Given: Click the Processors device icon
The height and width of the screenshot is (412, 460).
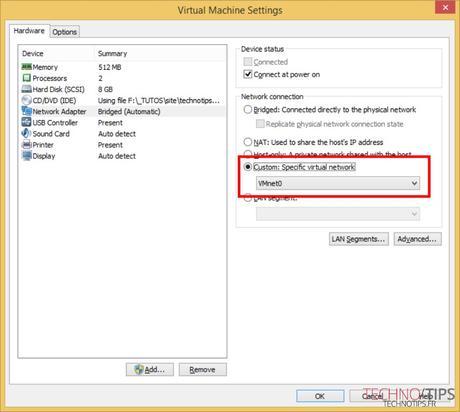Looking at the screenshot, I should click(x=27, y=78).
